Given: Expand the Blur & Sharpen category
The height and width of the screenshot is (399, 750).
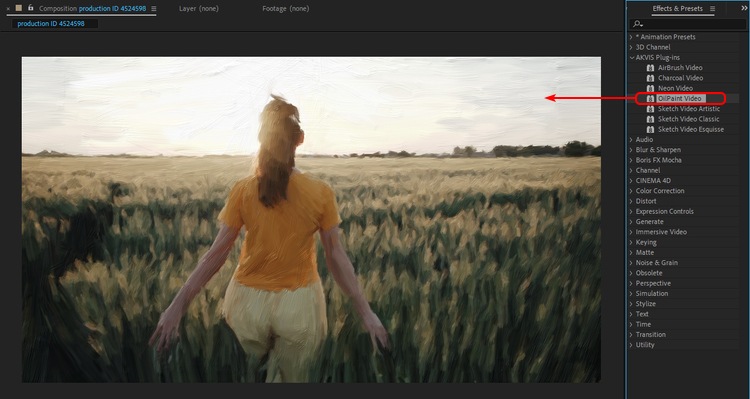Looking at the screenshot, I should coord(631,150).
